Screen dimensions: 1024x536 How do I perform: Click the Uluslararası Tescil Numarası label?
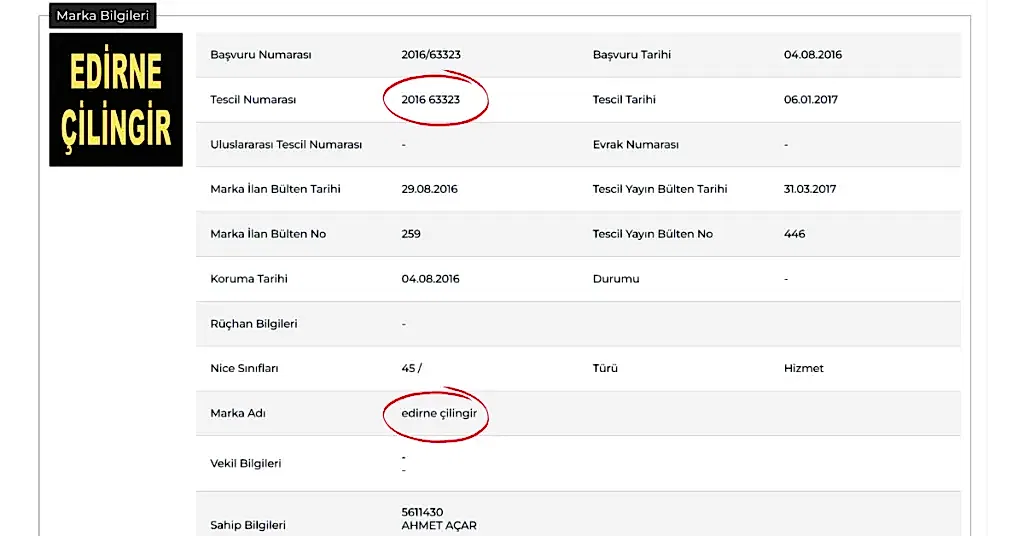pyautogui.click(x=286, y=145)
